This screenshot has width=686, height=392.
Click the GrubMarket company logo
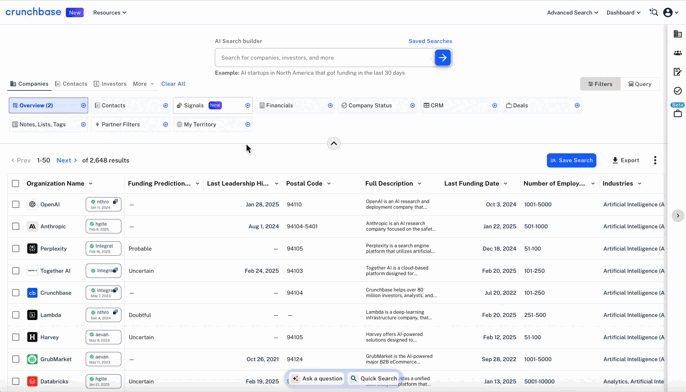[32, 359]
